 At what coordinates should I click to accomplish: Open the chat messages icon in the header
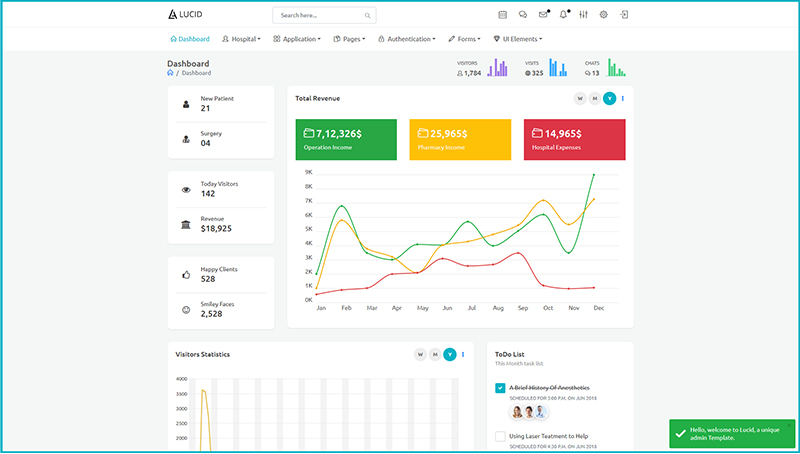pyautogui.click(x=523, y=15)
